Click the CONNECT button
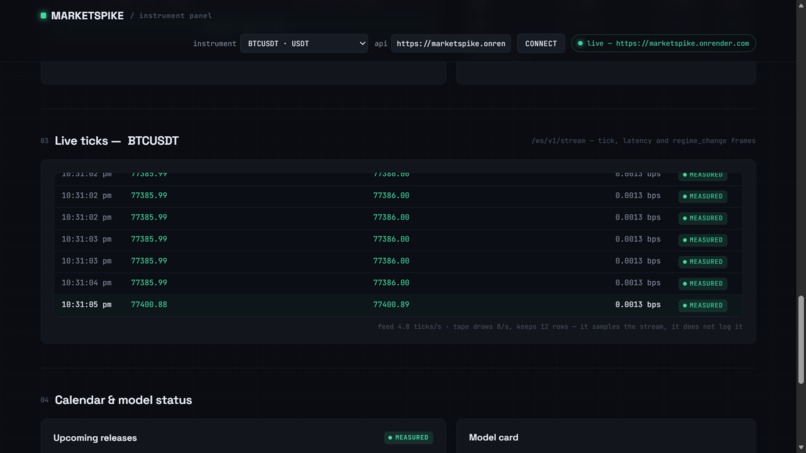806x453 pixels. [541, 43]
